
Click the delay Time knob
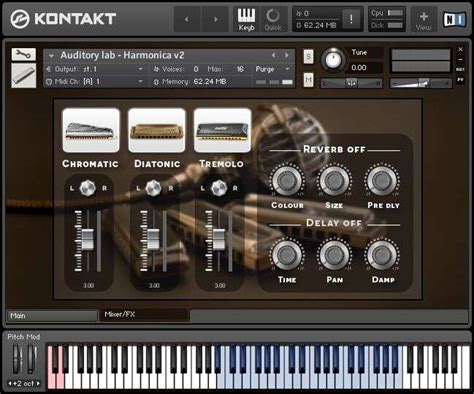pyautogui.click(x=287, y=255)
